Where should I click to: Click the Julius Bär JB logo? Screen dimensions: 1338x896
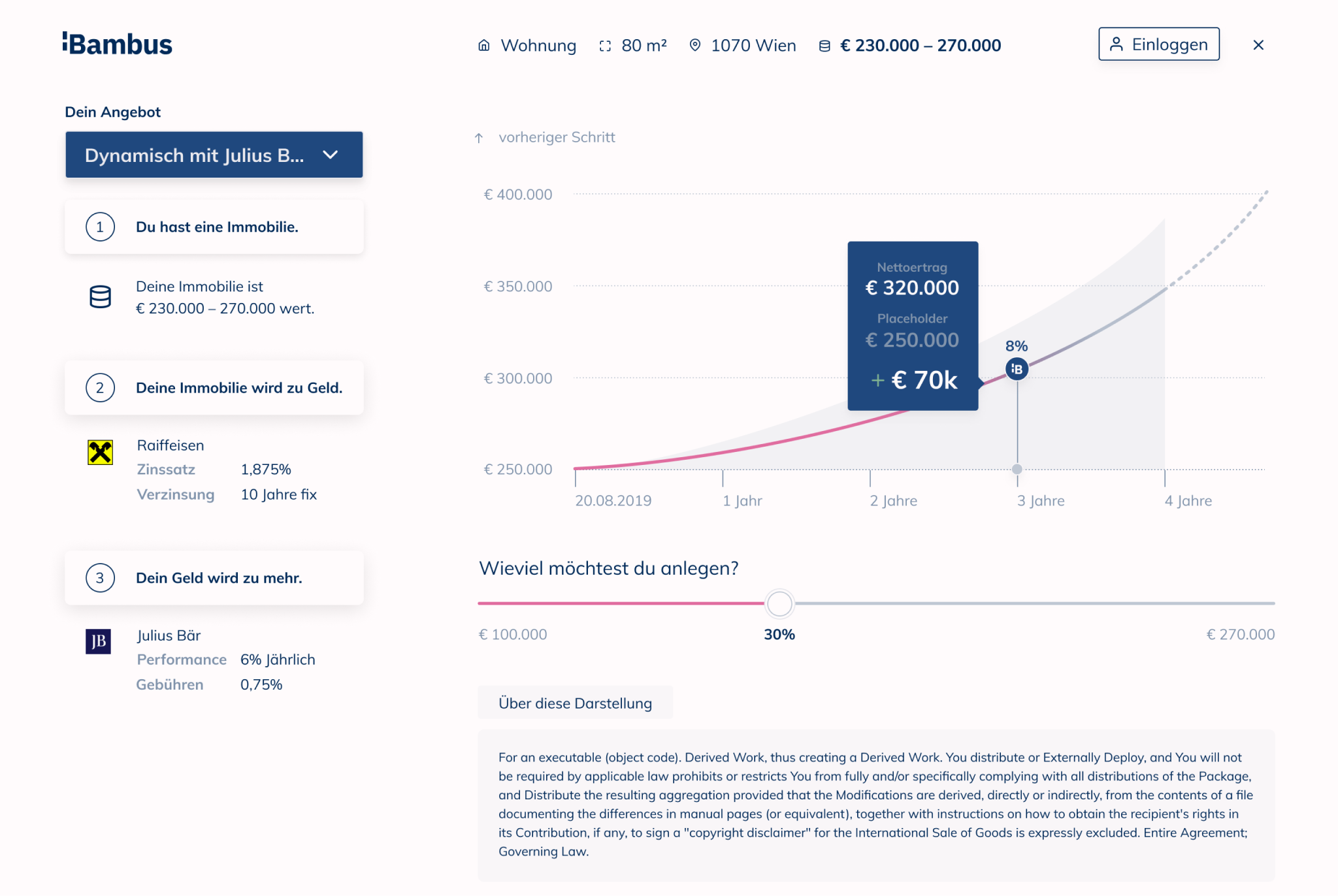click(x=97, y=643)
